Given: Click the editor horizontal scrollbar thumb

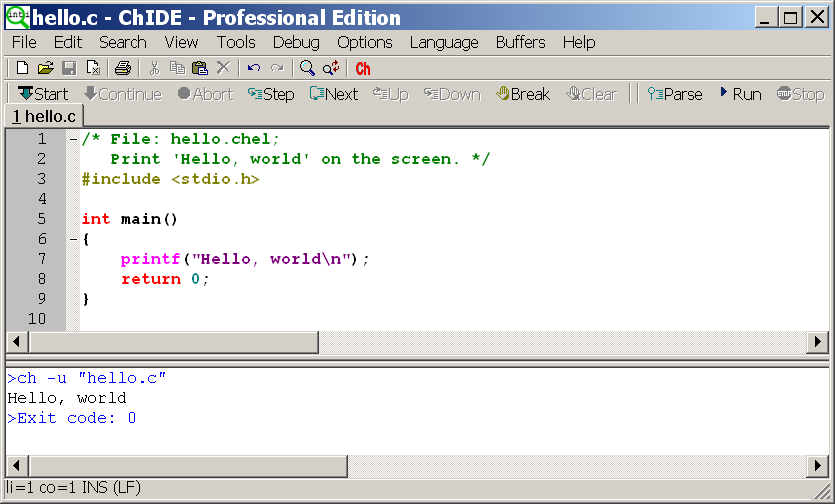Looking at the screenshot, I should (174, 342).
